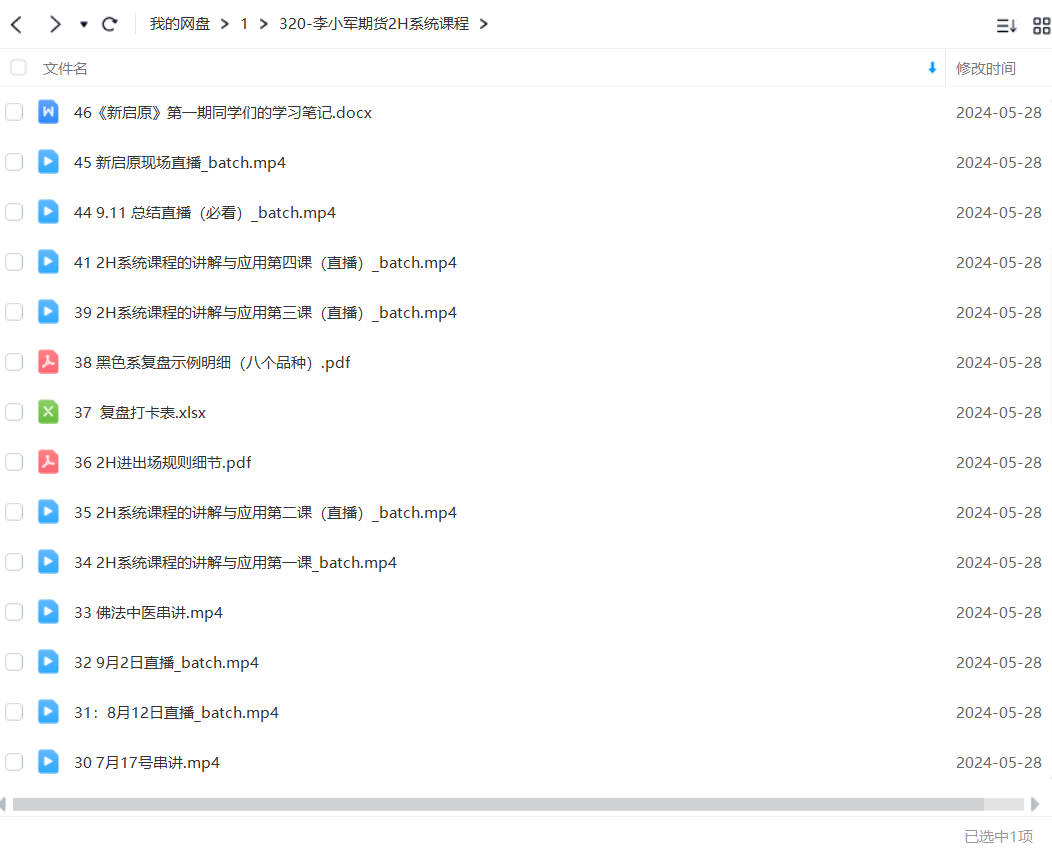Check the box for 45 新启原现场直播

coord(14,162)
